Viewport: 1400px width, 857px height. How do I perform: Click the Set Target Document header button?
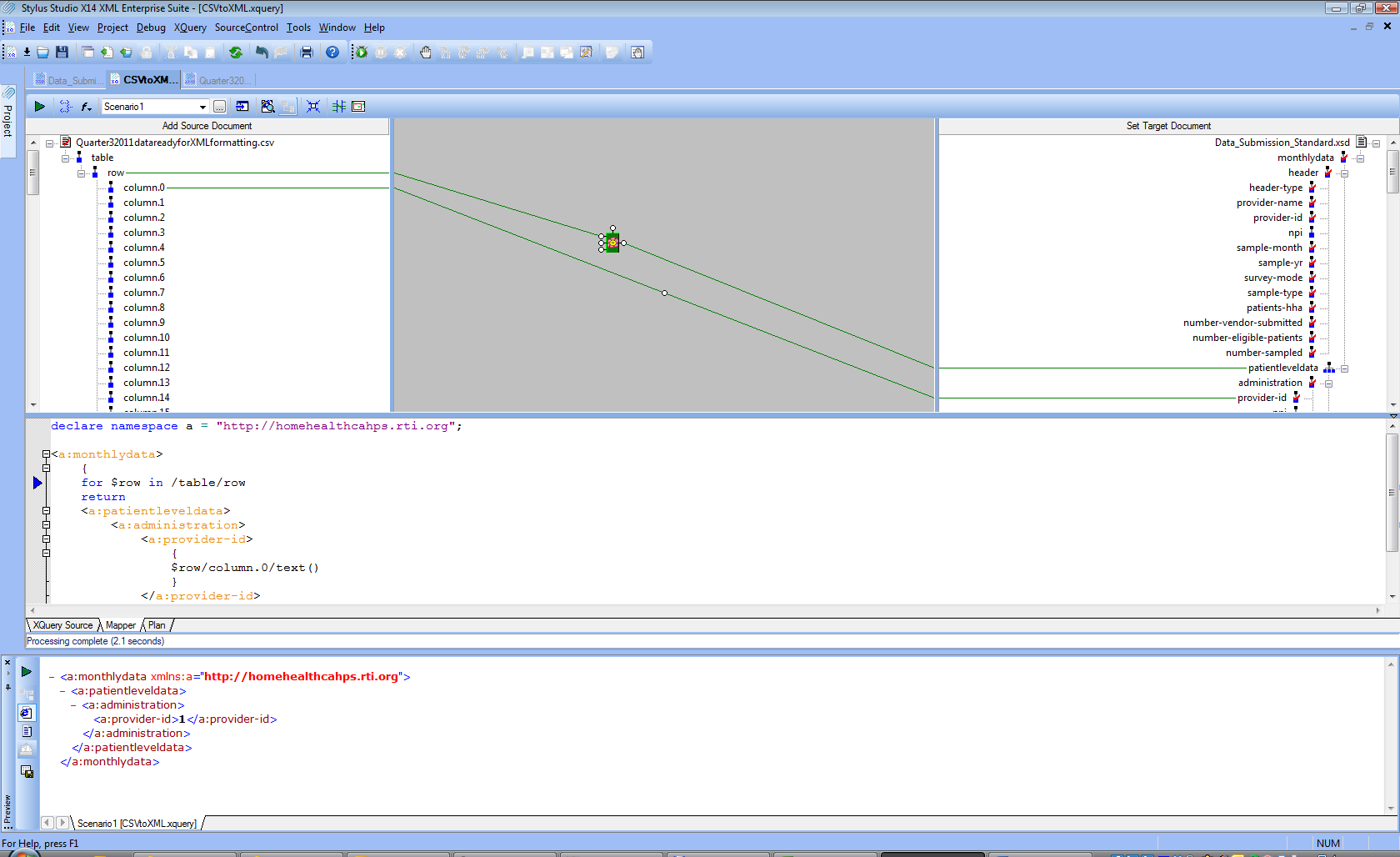click(1168, 126)
